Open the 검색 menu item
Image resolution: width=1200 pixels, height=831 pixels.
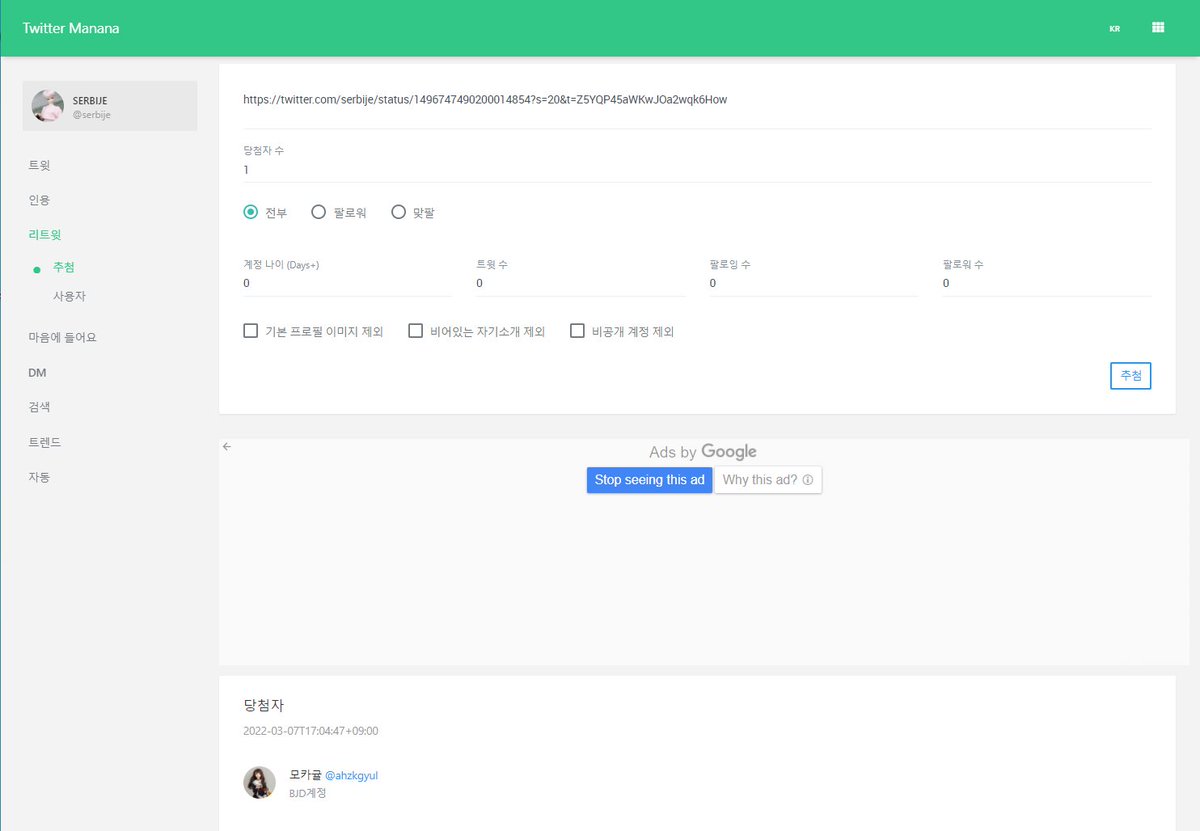click(x=39, y=408)
